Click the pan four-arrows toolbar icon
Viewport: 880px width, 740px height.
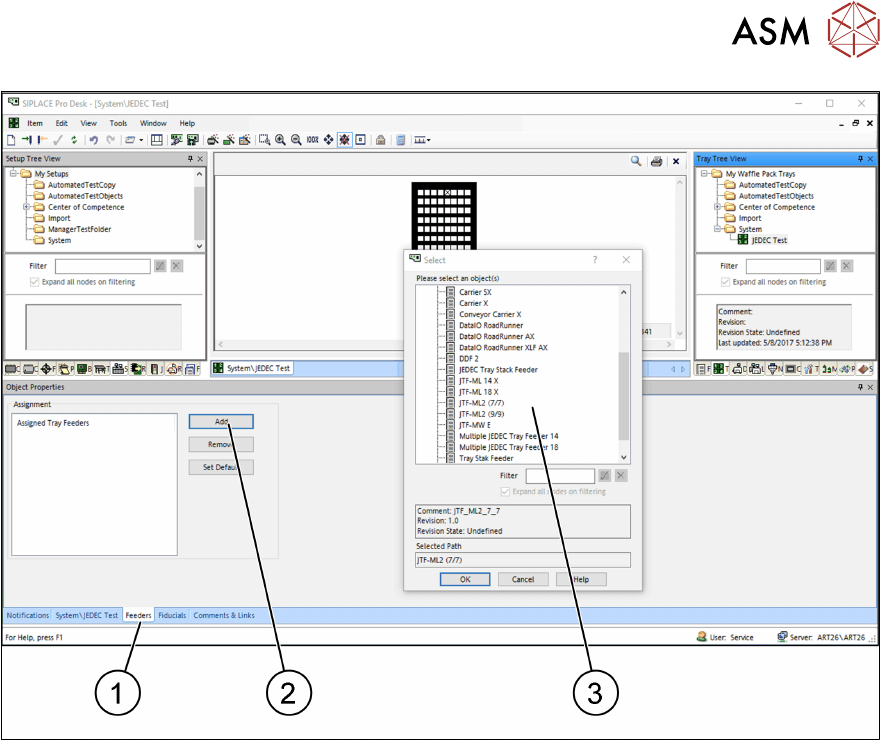(328, 140)
